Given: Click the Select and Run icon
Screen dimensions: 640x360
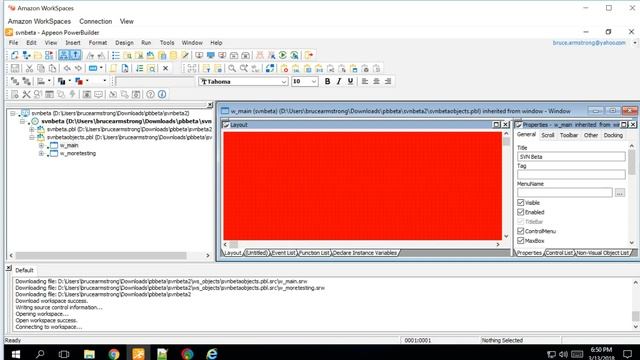Looking at the screenshot, I should [294, 55].
